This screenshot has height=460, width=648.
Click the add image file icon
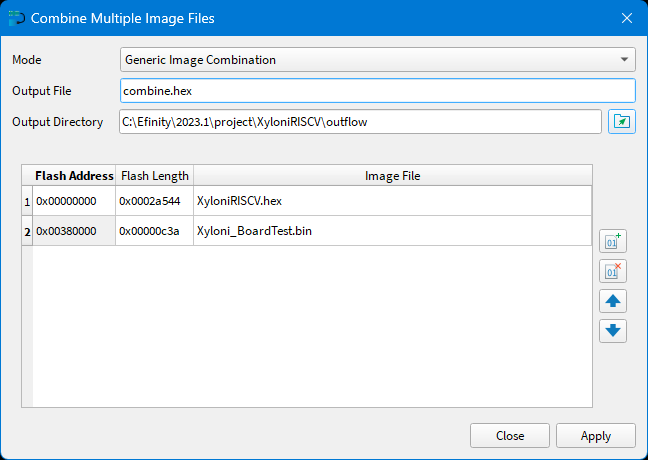coord(613,241)
